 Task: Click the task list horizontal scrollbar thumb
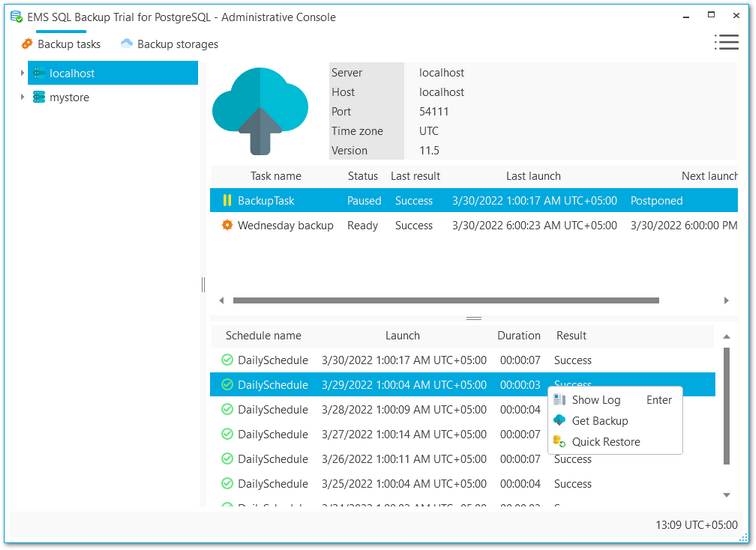446,301
